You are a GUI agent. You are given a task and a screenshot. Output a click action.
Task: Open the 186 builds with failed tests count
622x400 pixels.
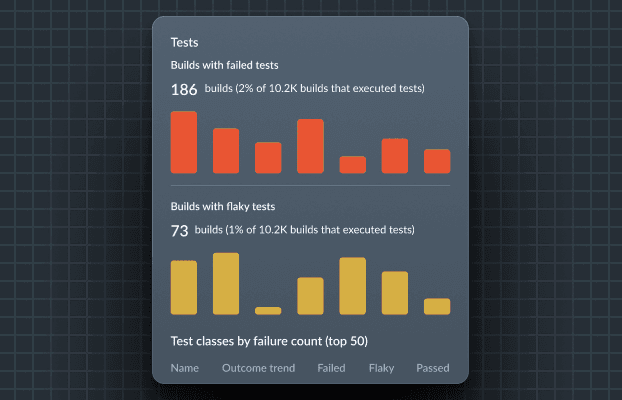coord(184,89)
